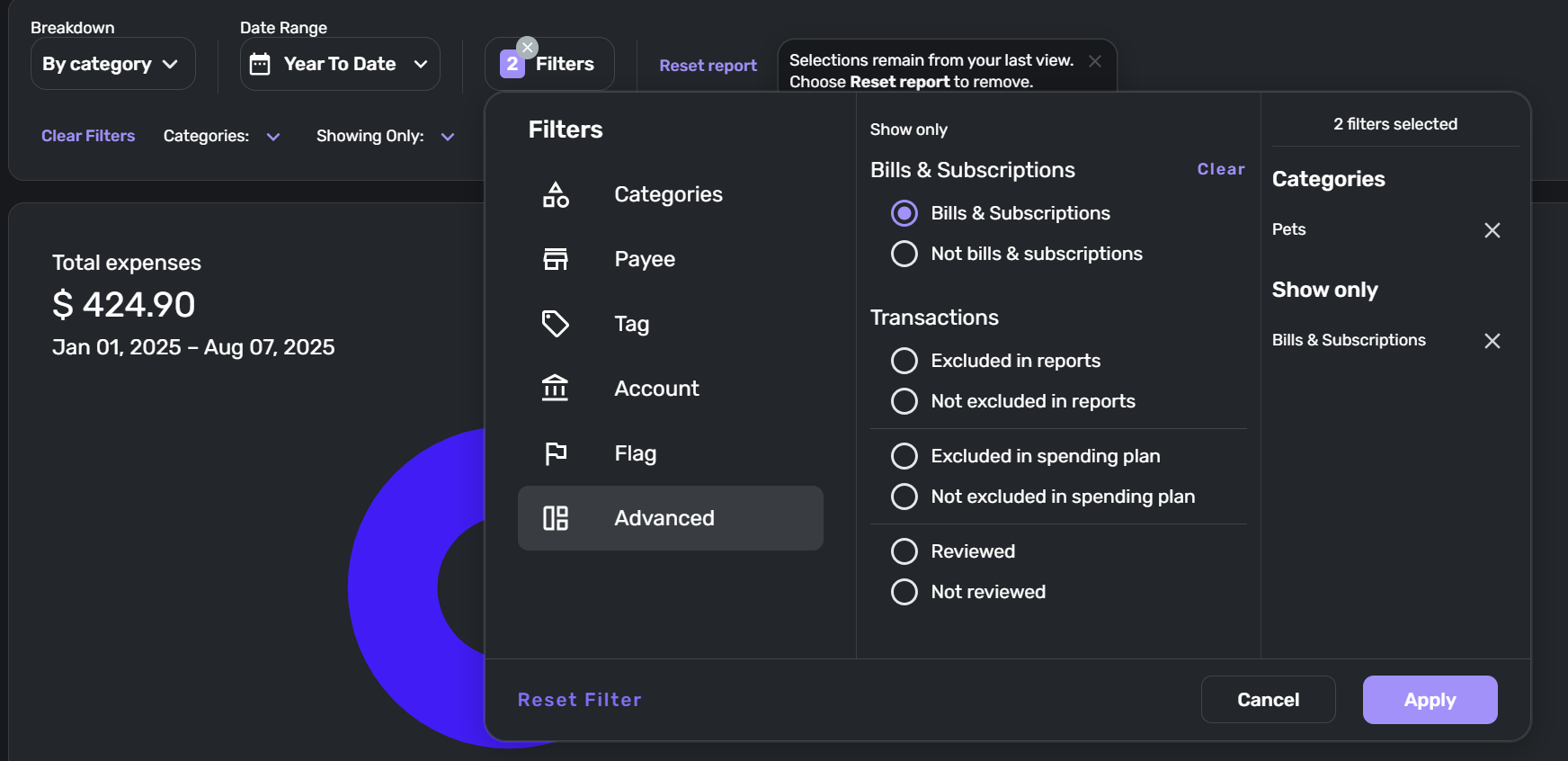The width and height of the screenshot is (1568, 761).
Task: Click the Flag filter icon
Action: click(556, 453)
